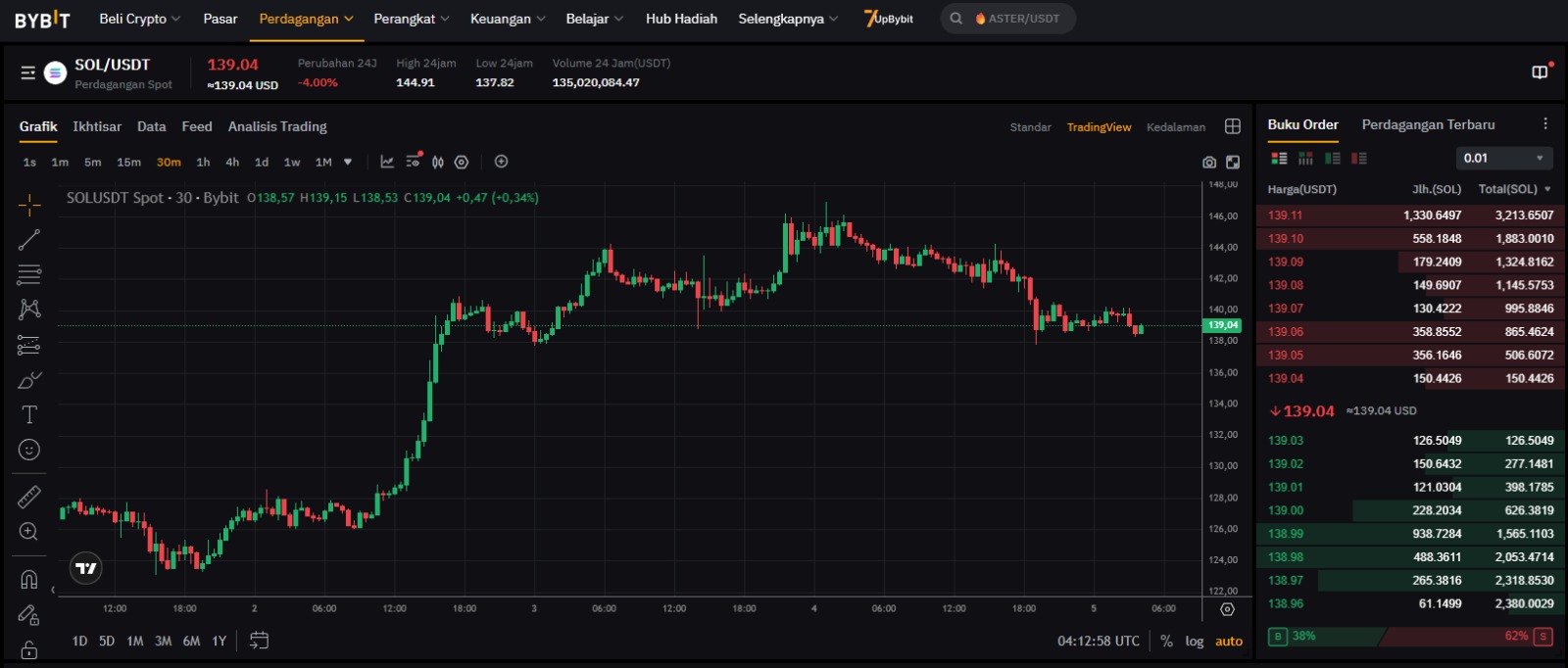Open the chart layout grid selector
The height and width of the screenshot is (668, 1568).
tap(1233, 126)
